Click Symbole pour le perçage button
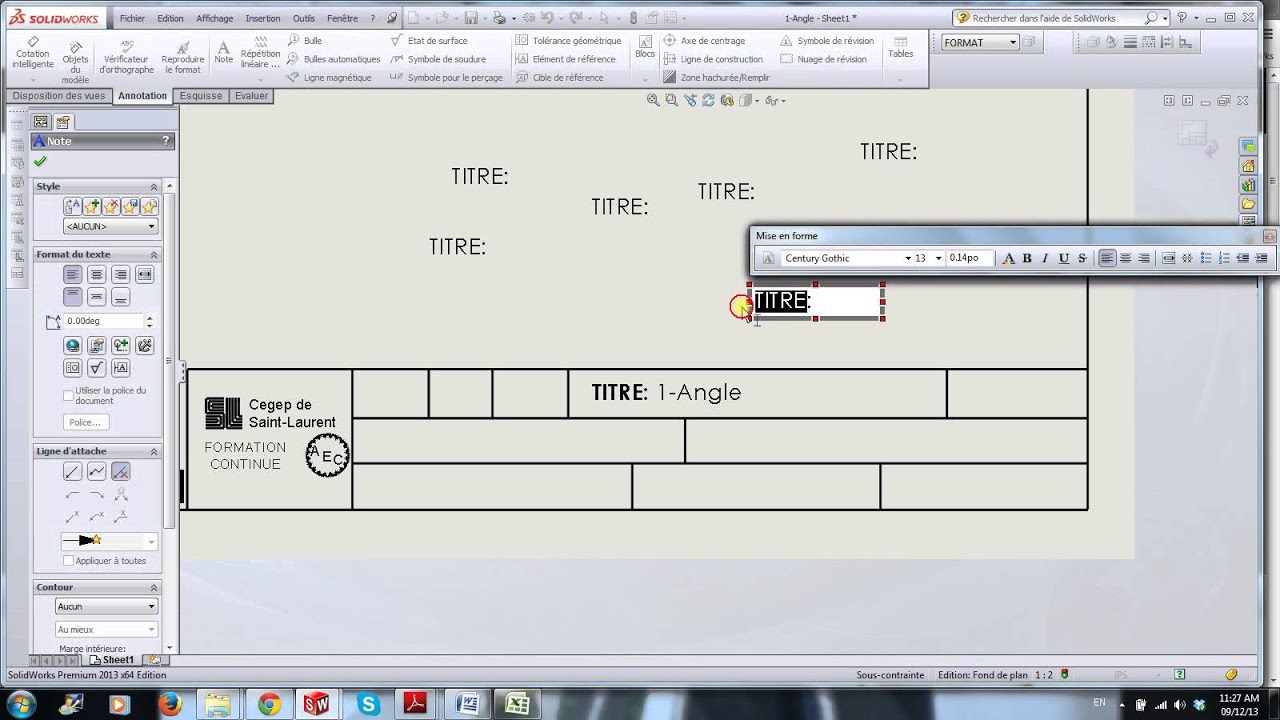1280x720 pixels. pyautogui.click(x=446, y=77)
